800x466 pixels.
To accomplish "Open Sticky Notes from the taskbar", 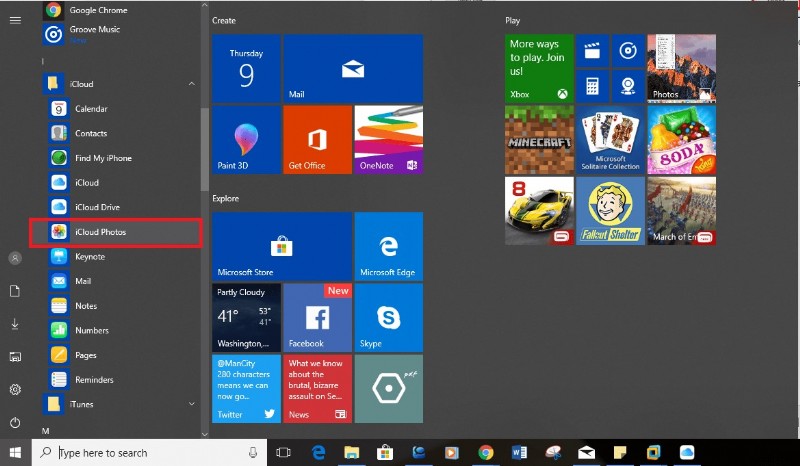I will tap(619, 452).
